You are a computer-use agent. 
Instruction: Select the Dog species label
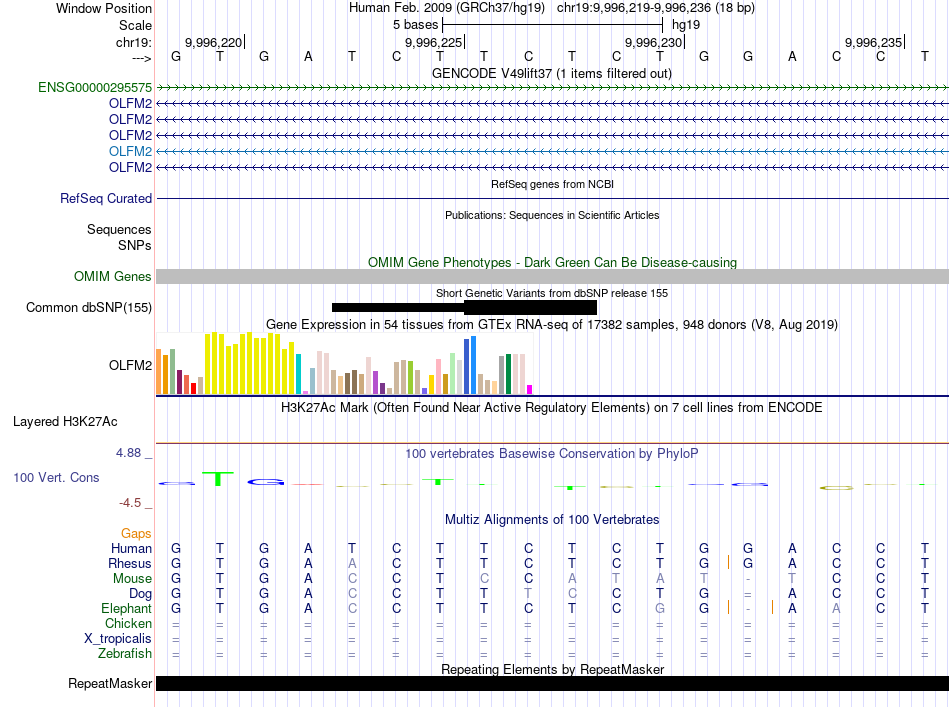[140, 593]
